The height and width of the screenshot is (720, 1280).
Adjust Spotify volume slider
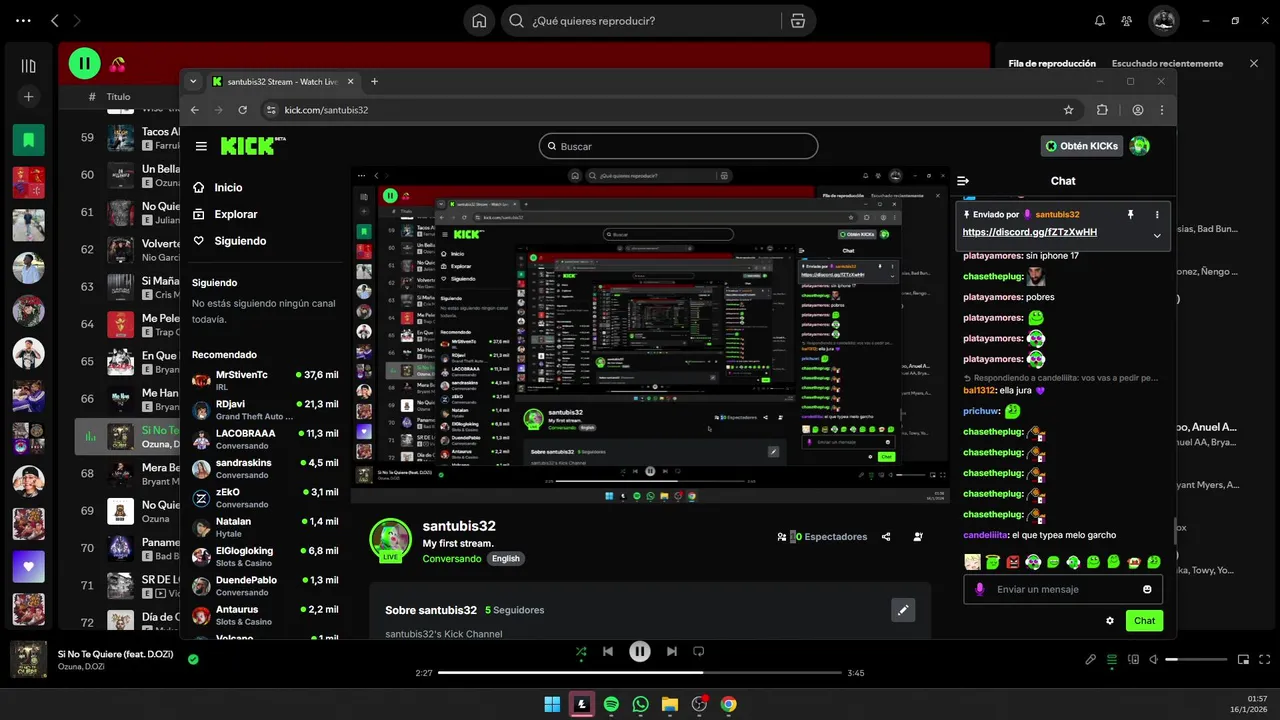click(1196, 660)
